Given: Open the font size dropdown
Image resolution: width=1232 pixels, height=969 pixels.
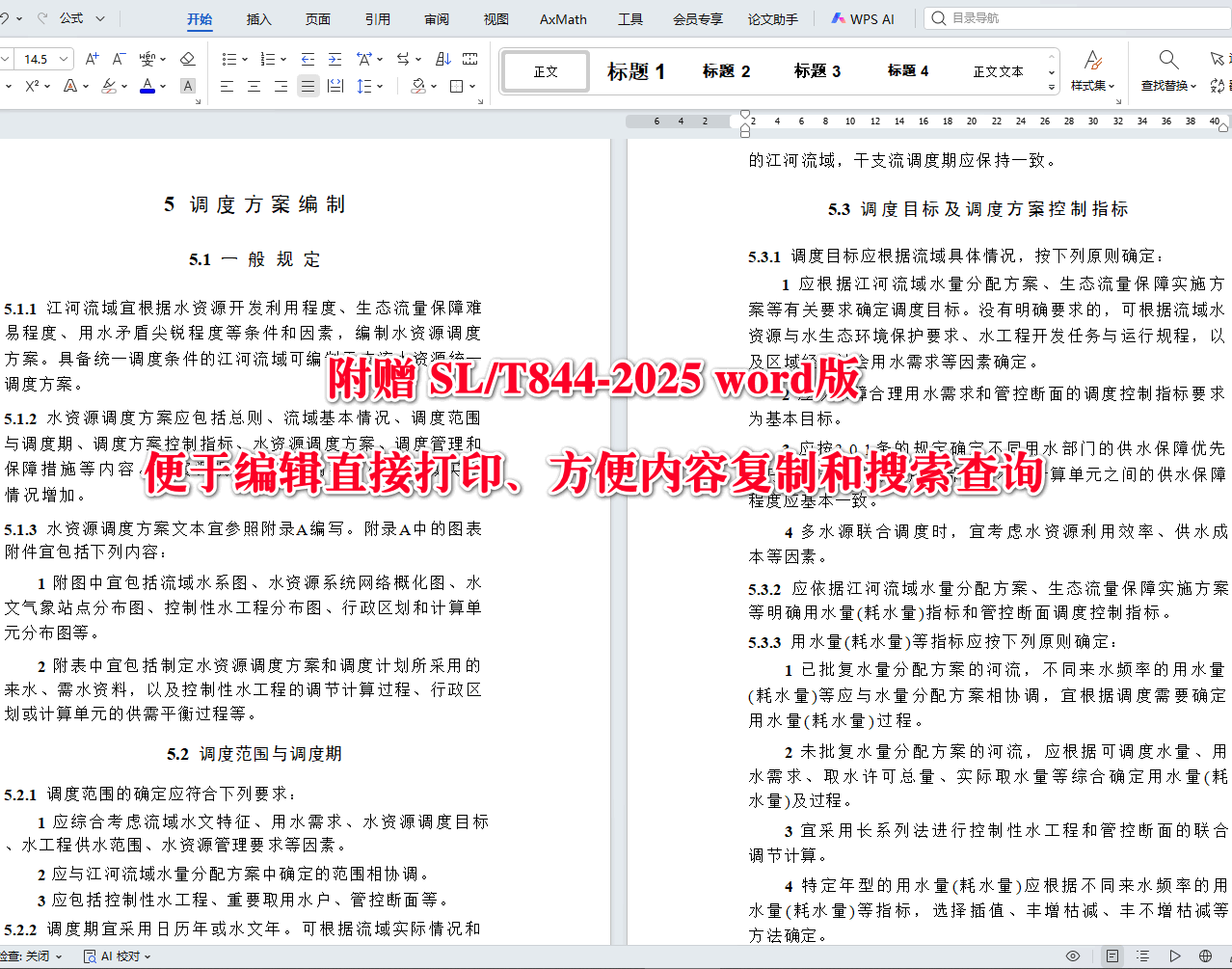Looking at the screenshot, I should click(x=62, y=58).
